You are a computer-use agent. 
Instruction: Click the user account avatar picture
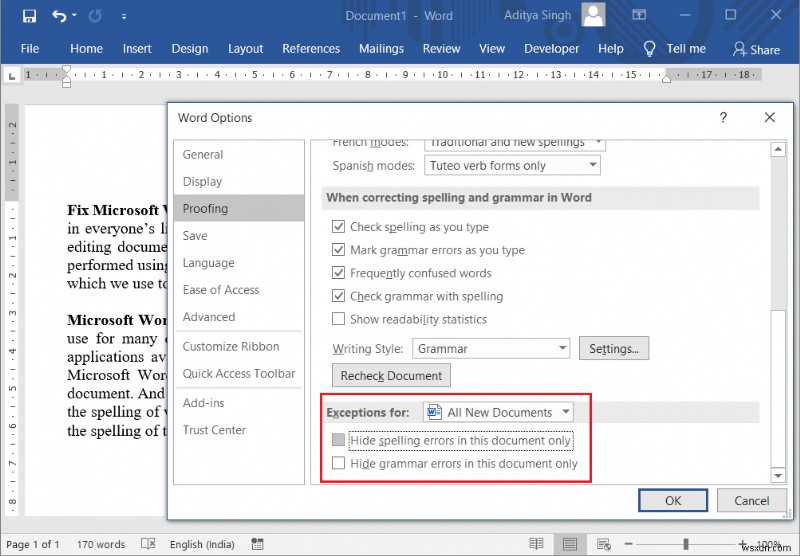[593, 15]
